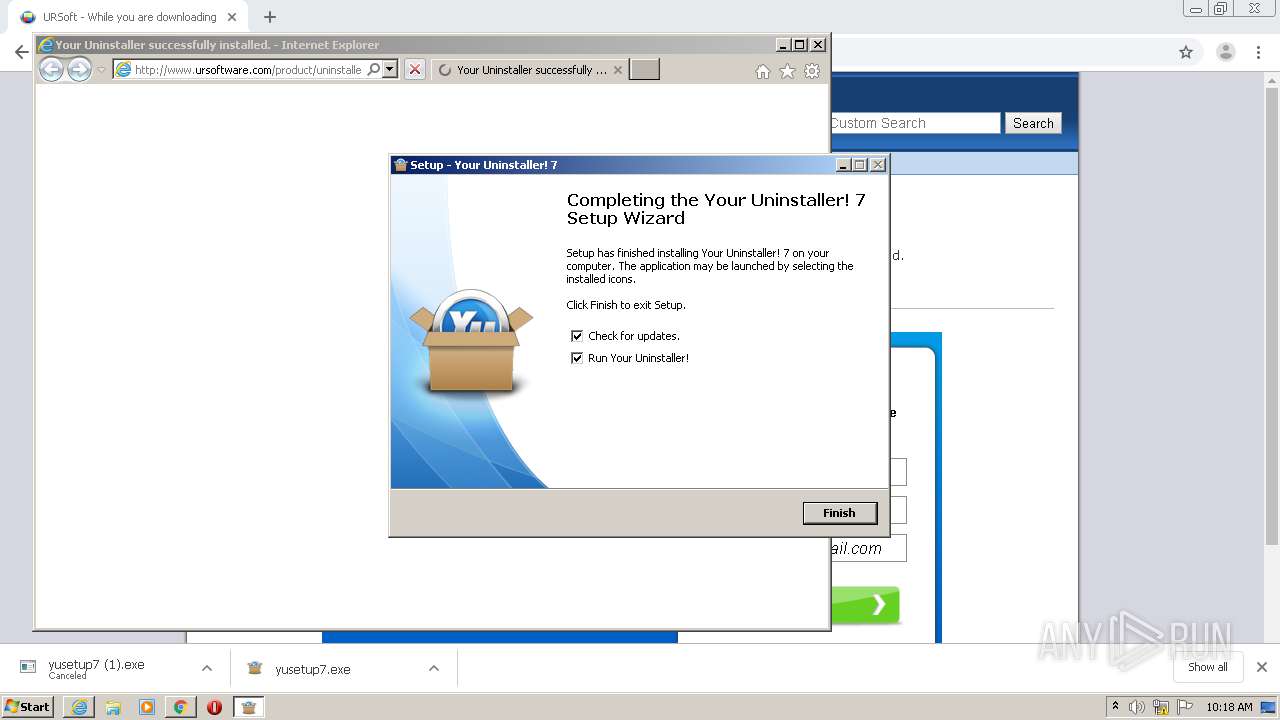Click the email input field on webpage
Screen dimensions: 1280x720
tap(868, 547)
